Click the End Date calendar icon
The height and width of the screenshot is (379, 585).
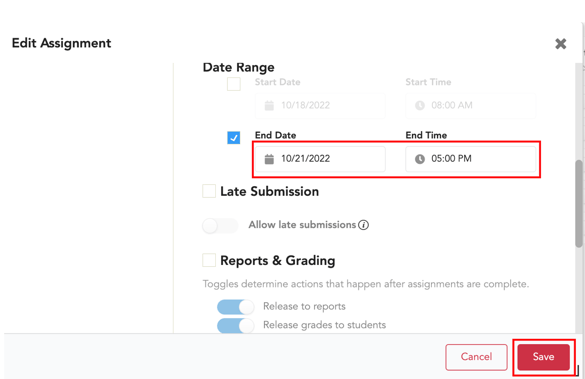269,159
